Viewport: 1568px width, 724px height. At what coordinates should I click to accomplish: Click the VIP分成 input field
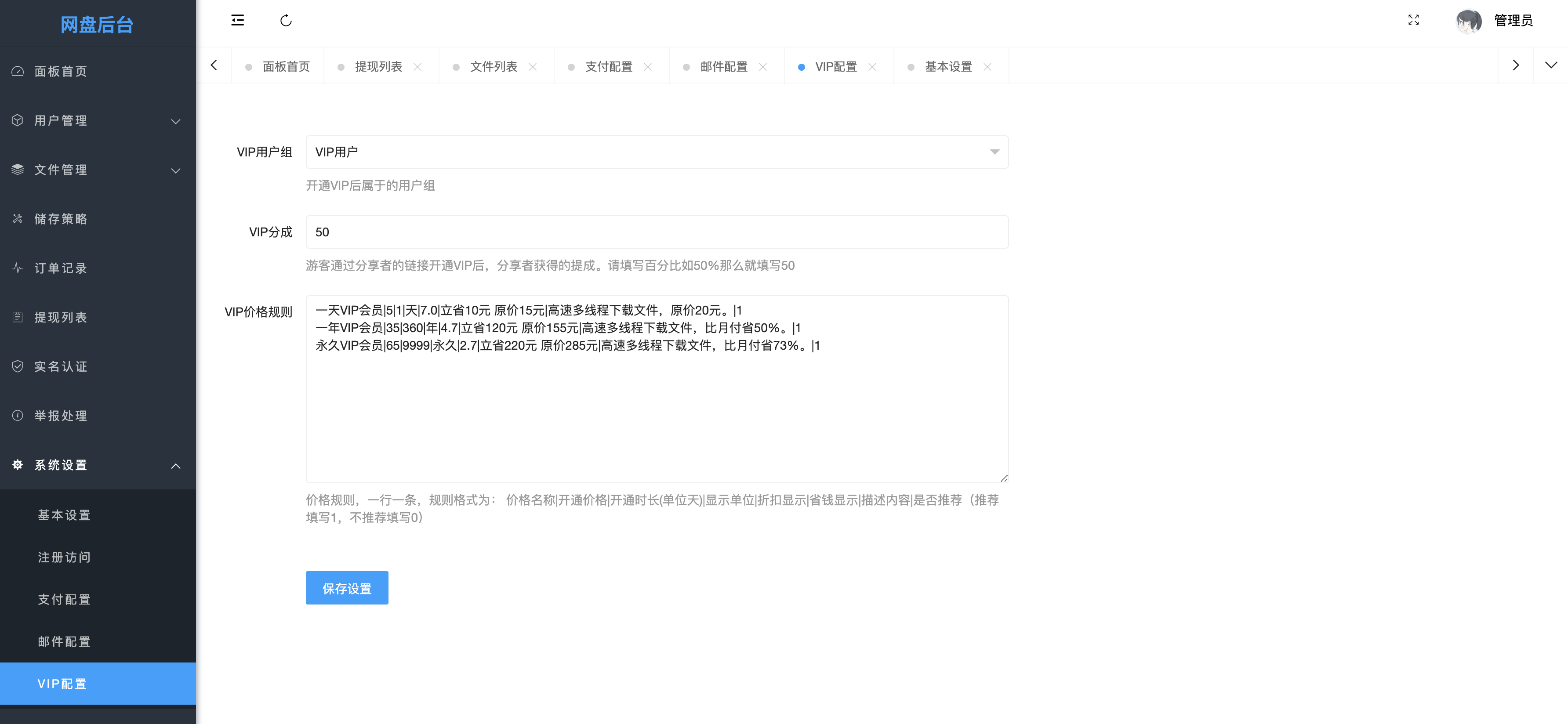coord(656,232)
